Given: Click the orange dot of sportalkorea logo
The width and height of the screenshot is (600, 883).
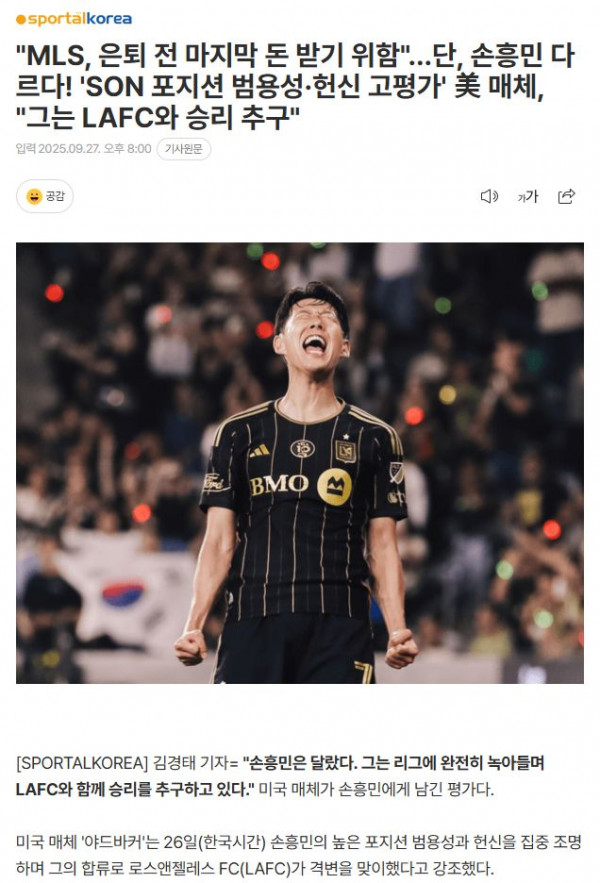Looking at the screenshot, I should pos(21,20).
